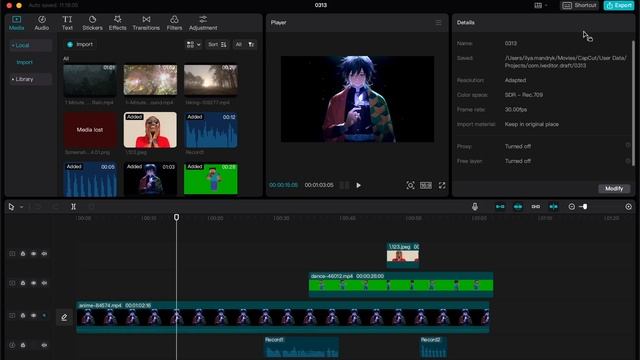
Task: Select the Media lost thumbnail
Action: tap(90, 130)
